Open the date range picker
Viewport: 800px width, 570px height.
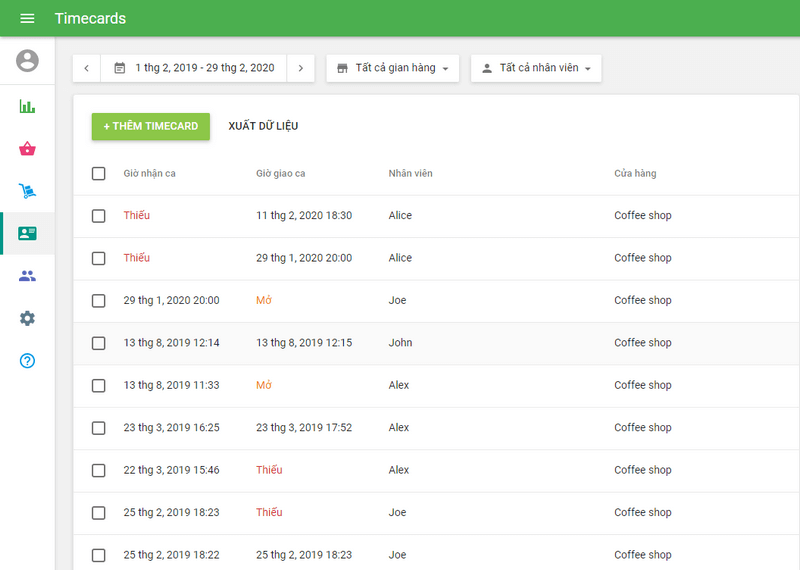point(194,68)
